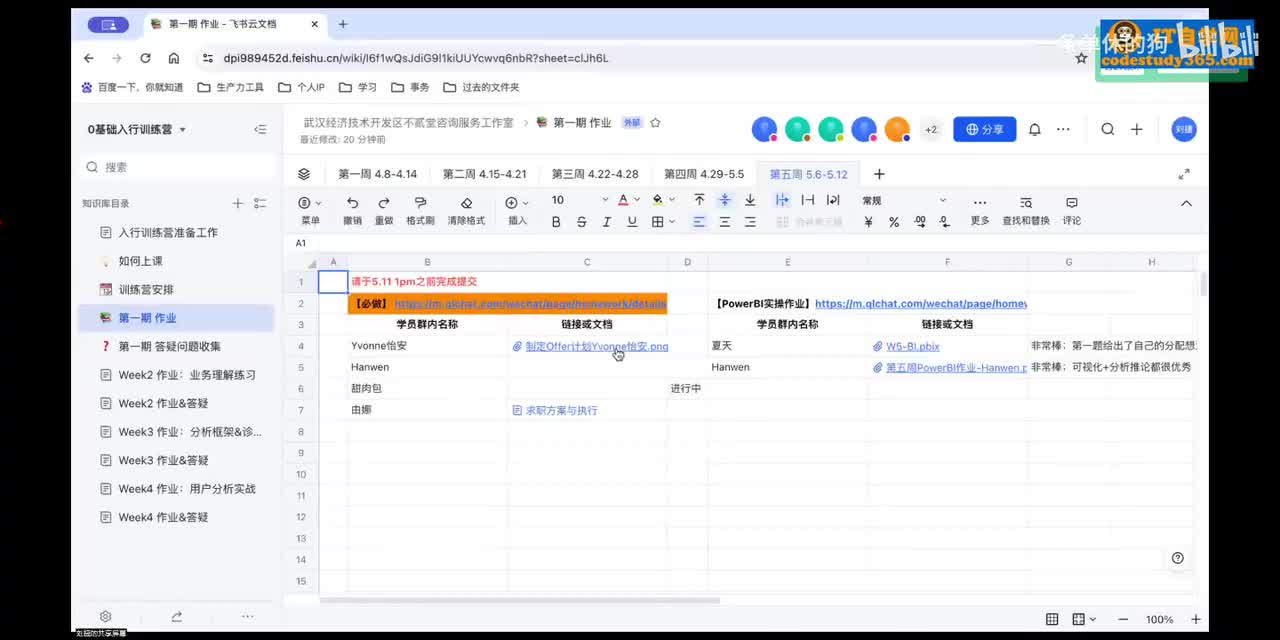The image size is (1280, 640).
Task: Open the PowerBI homework qlchat link
Action: [920, 303]
